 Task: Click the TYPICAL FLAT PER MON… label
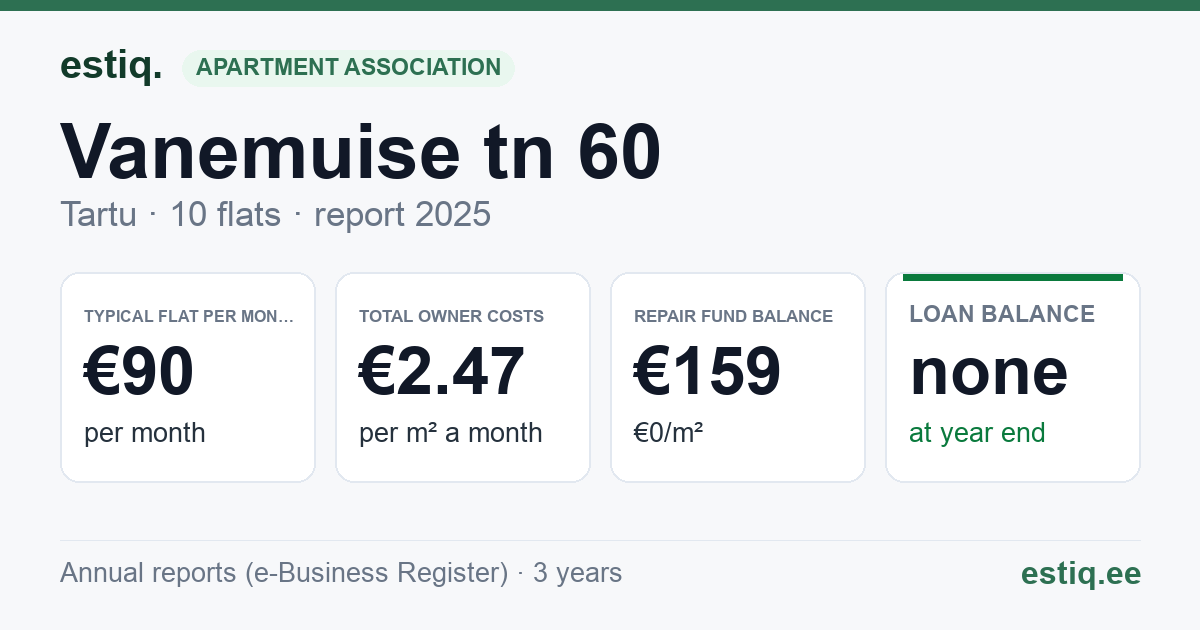coord(189,316)
